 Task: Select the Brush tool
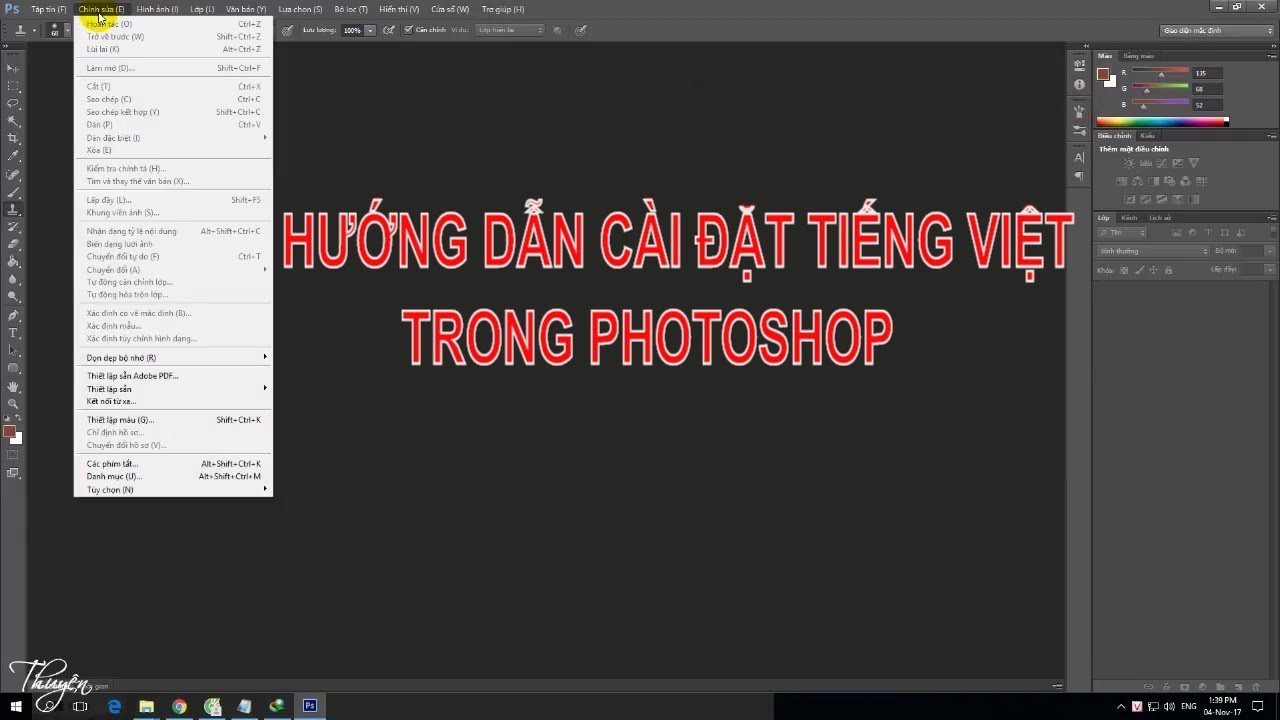click(x=14, y=192)
